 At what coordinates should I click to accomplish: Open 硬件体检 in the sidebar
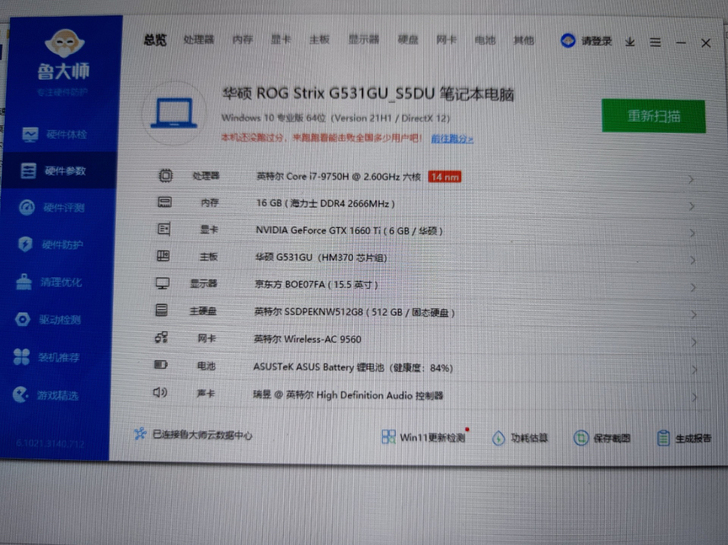[x=54, y=135]
